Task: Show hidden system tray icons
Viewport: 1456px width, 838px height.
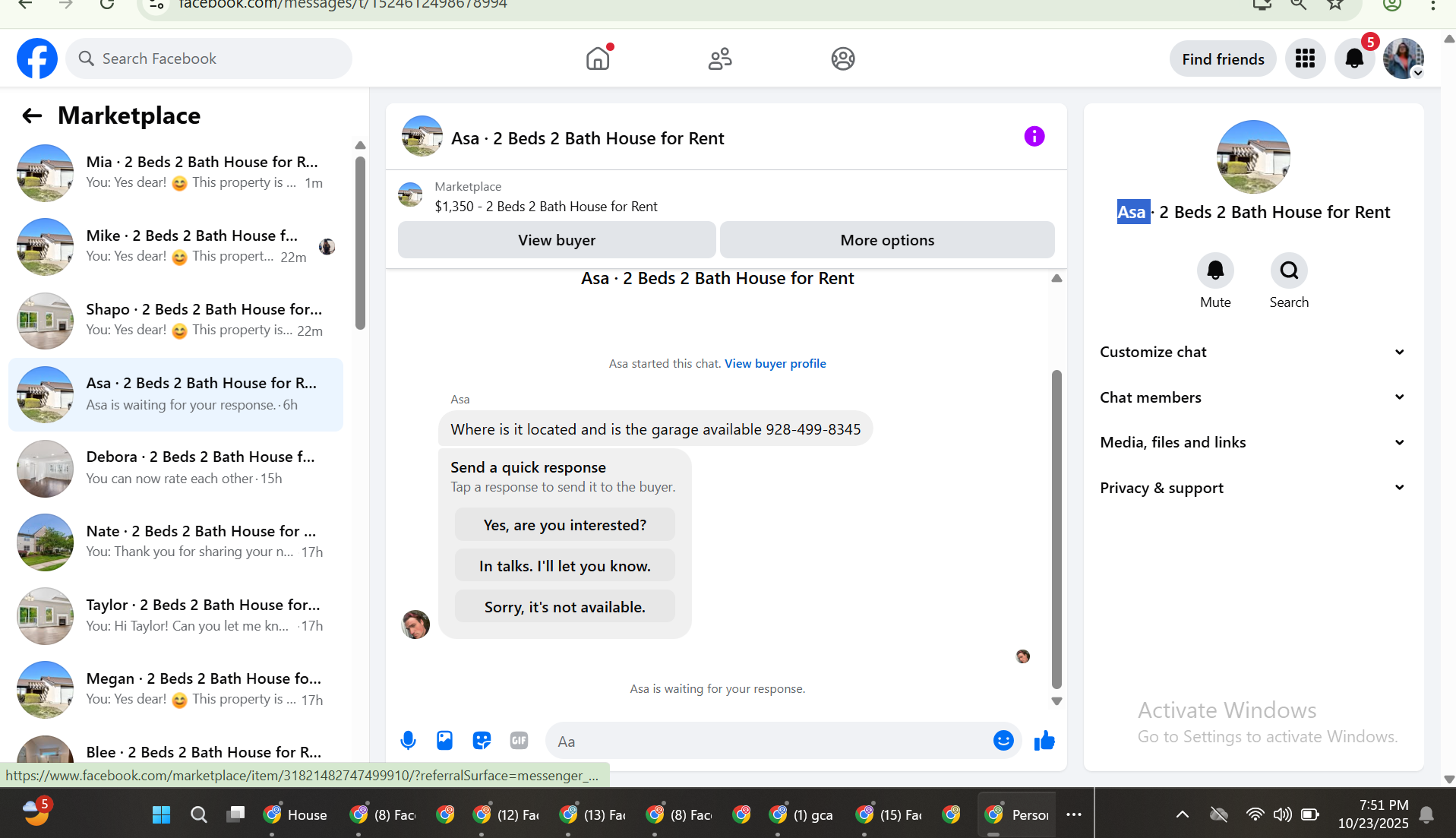Action: coord(1183,814)
